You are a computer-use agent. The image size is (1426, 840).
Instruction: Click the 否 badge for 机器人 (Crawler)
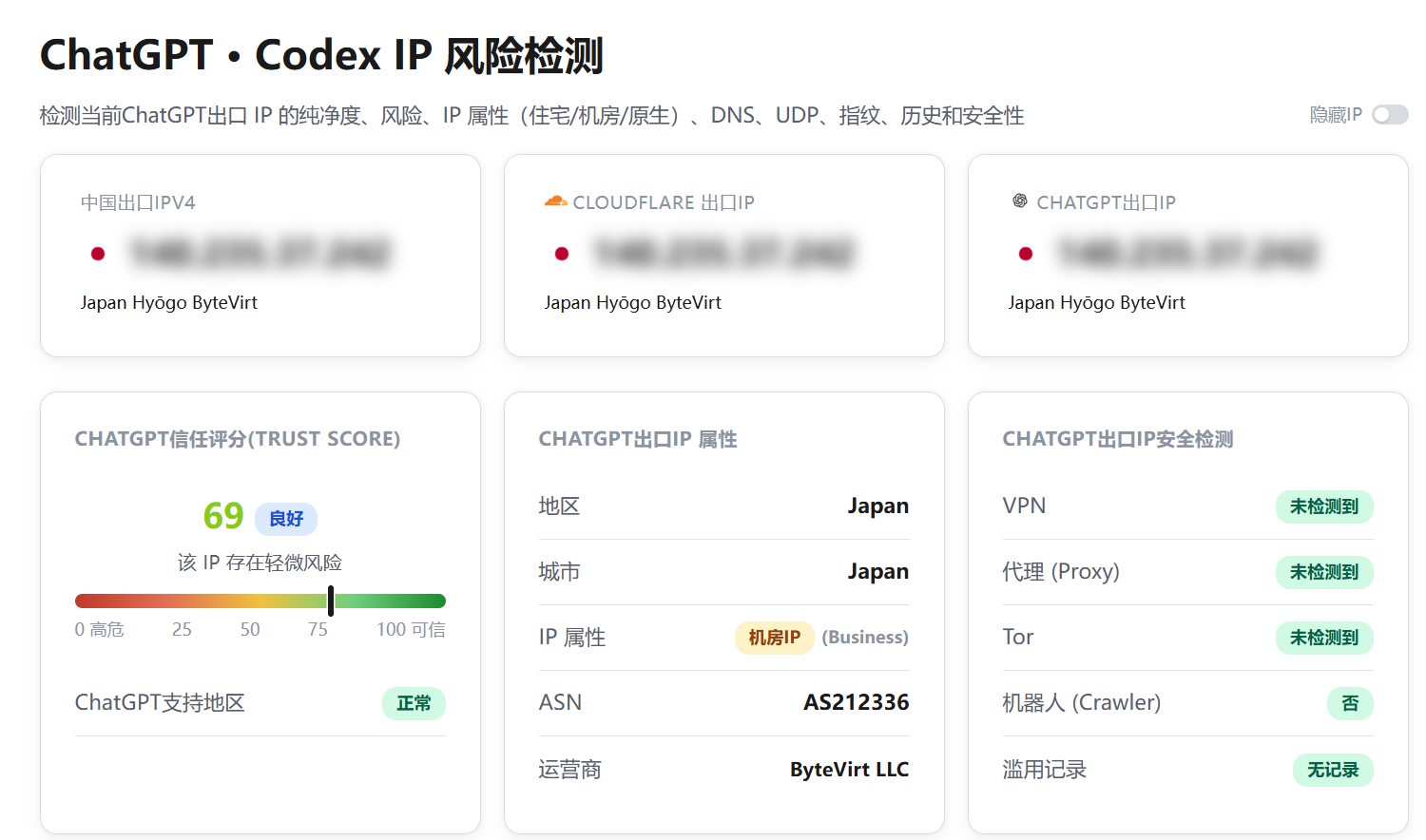[1350, 703]
